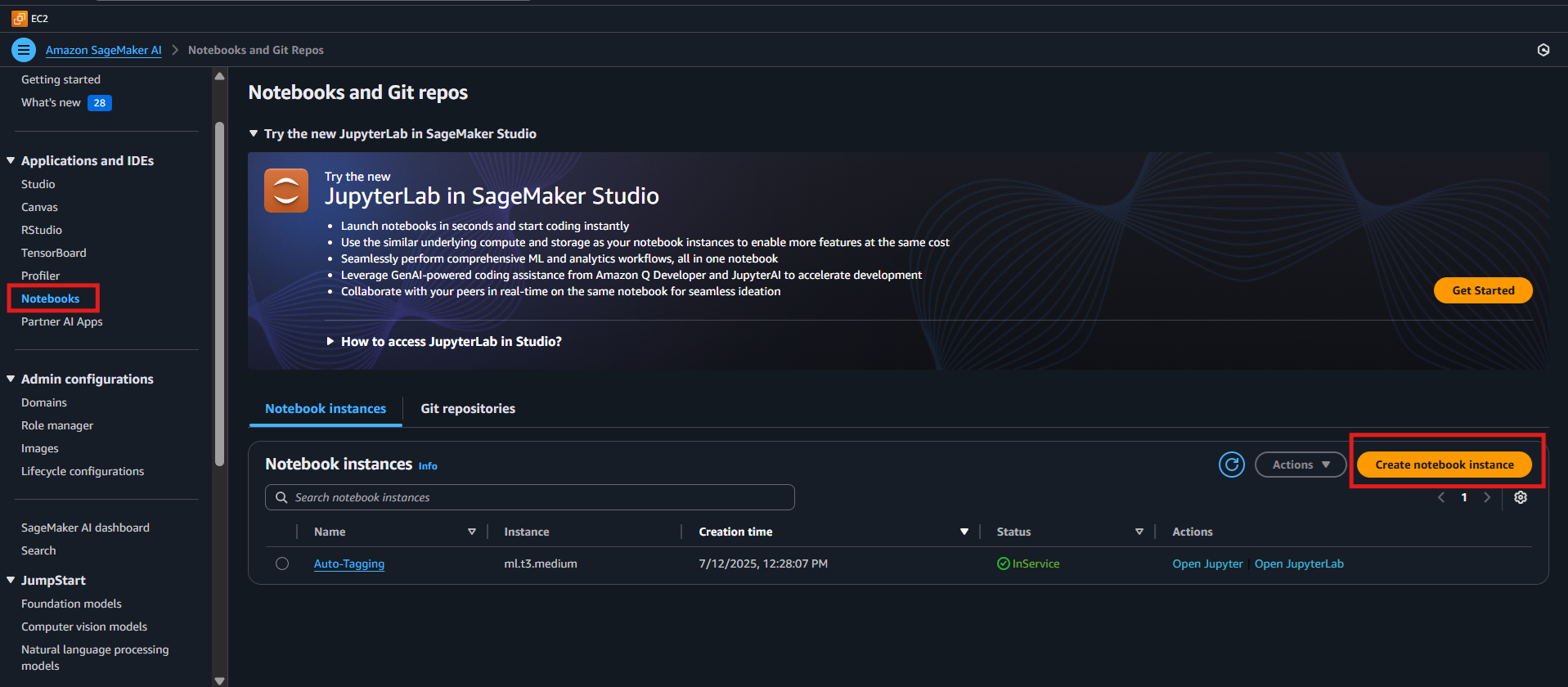The image size is (1568, 687).
Task: Click the Instance column header
Action: [527, 532]
